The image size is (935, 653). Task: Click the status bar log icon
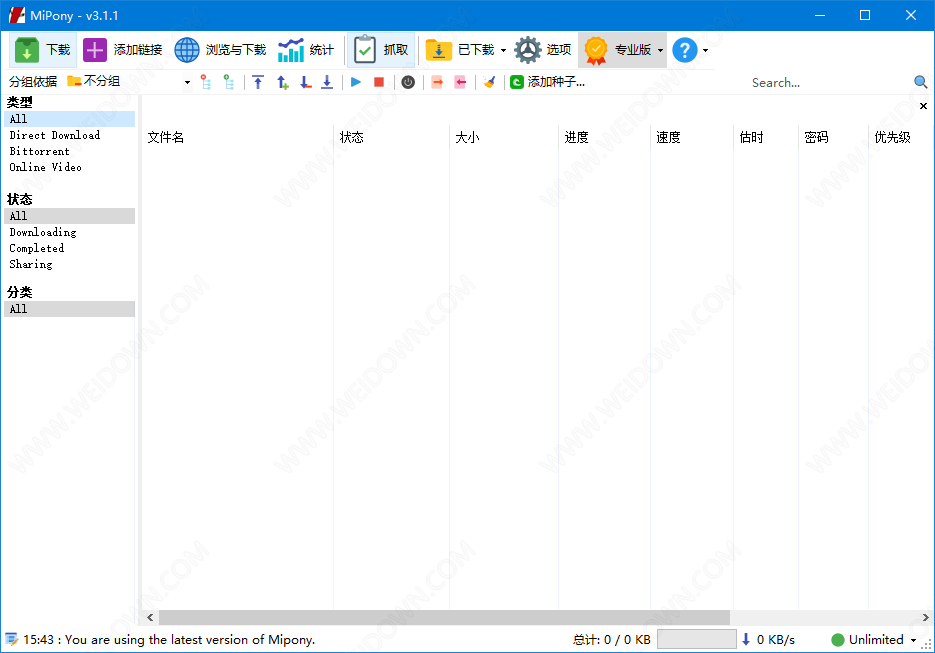point(11,640)
